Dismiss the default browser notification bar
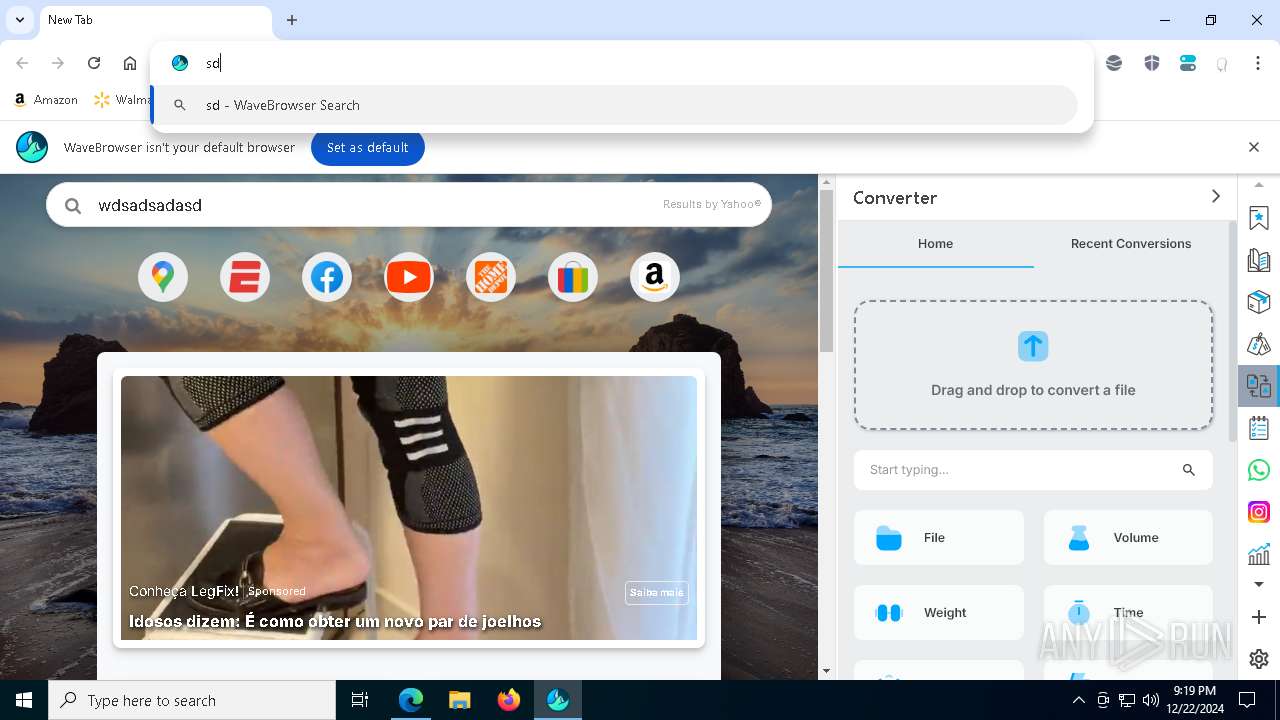The image size is (1280, 720). tap(1254, 147)
